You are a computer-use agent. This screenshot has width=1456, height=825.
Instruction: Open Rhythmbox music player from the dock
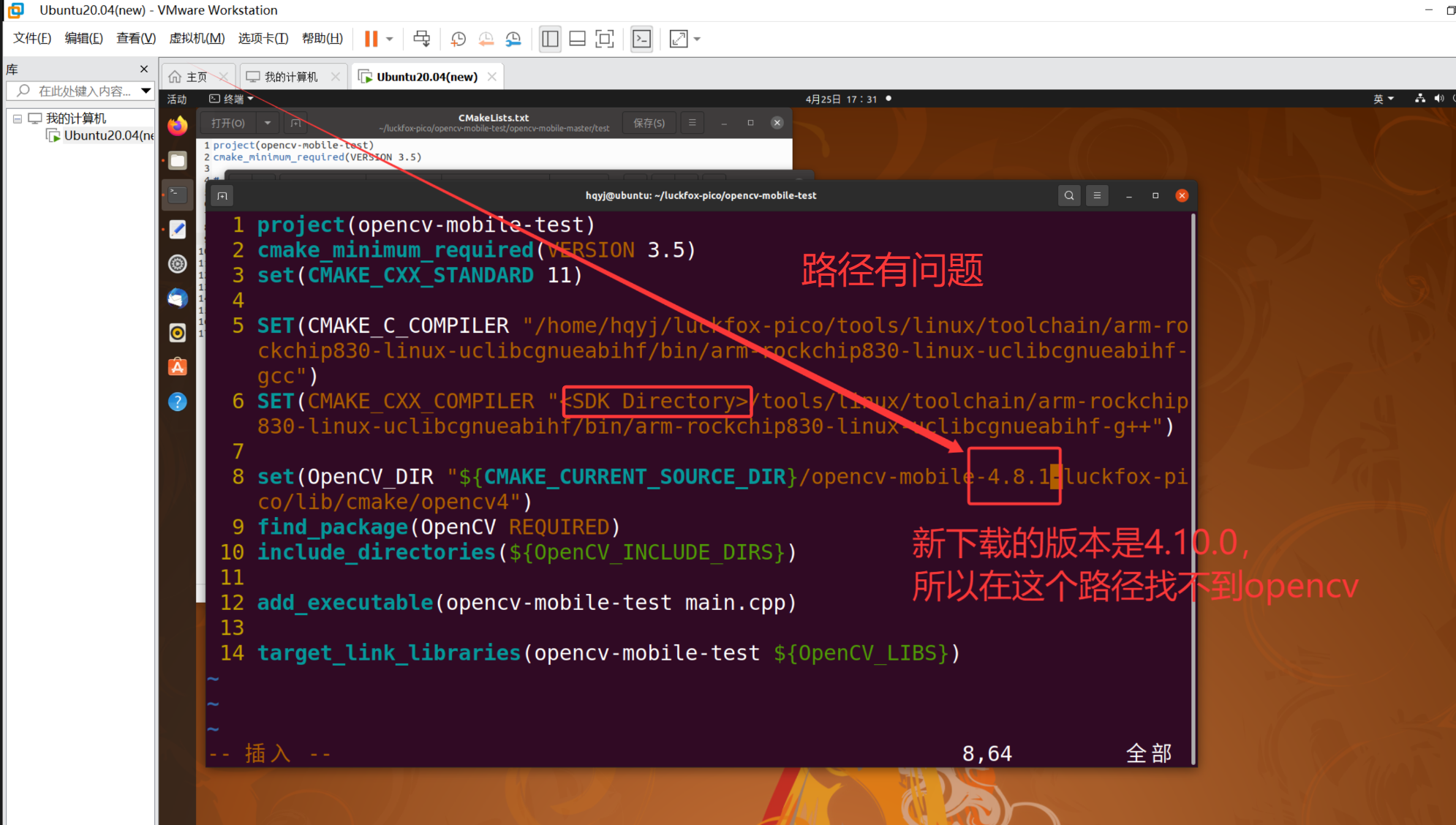coord(177,332)
